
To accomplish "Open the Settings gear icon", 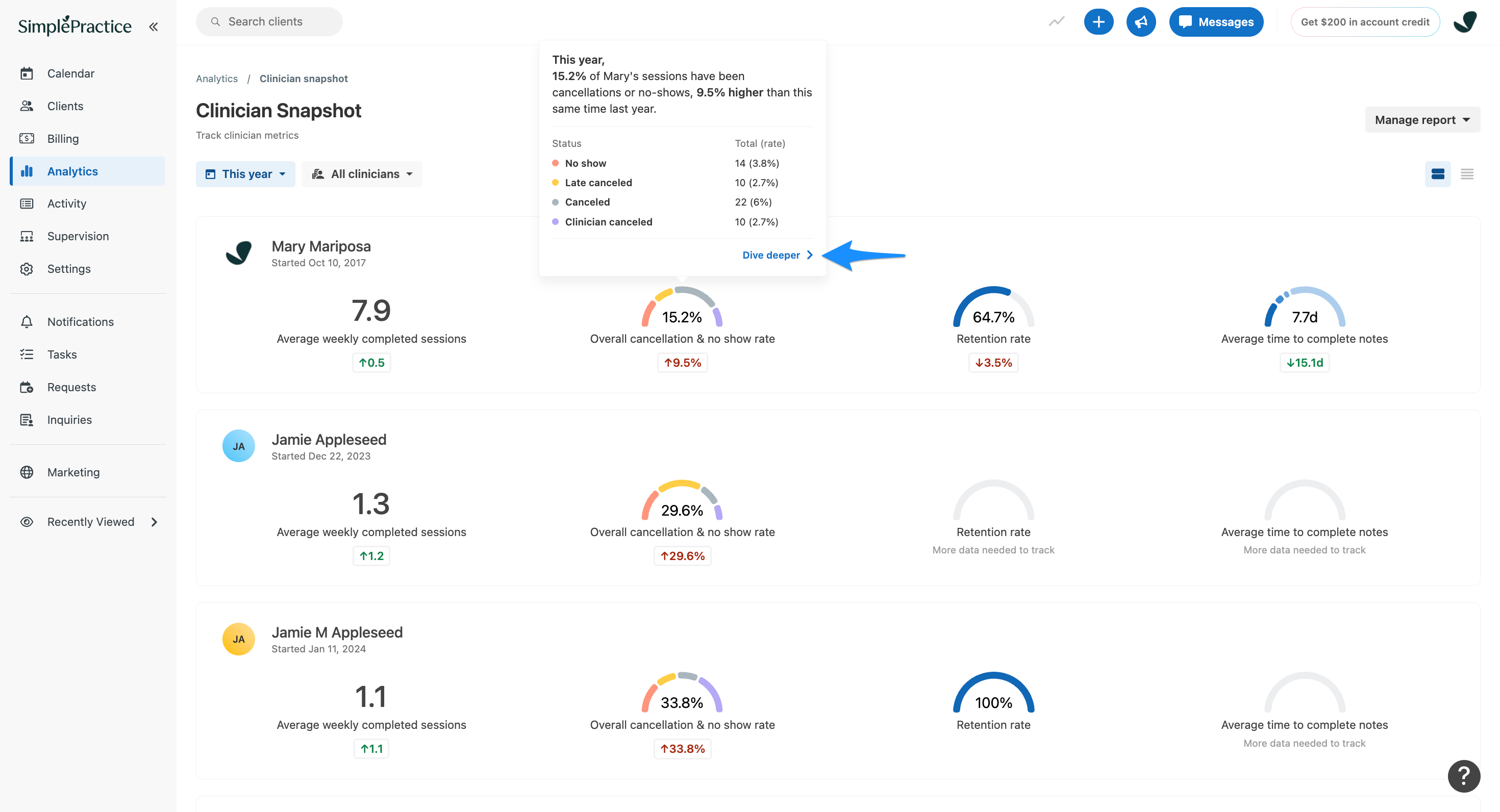I will click(x=27, y=269).
